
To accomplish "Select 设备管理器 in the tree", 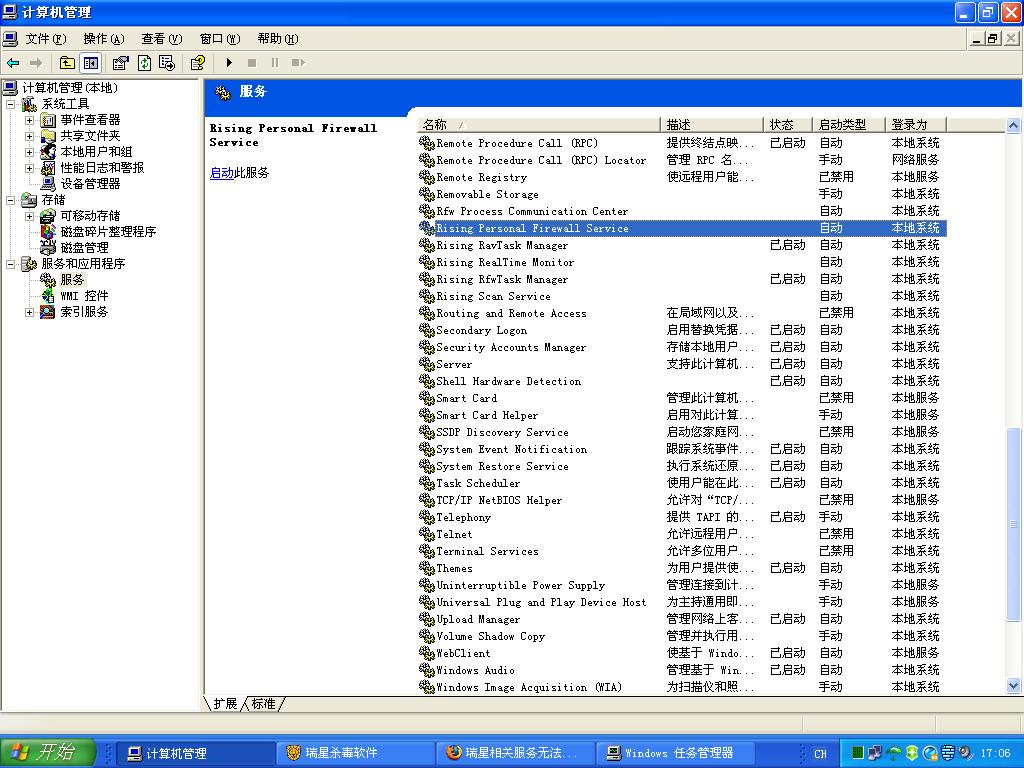I will pyautogui.click(x=90, y=184).
